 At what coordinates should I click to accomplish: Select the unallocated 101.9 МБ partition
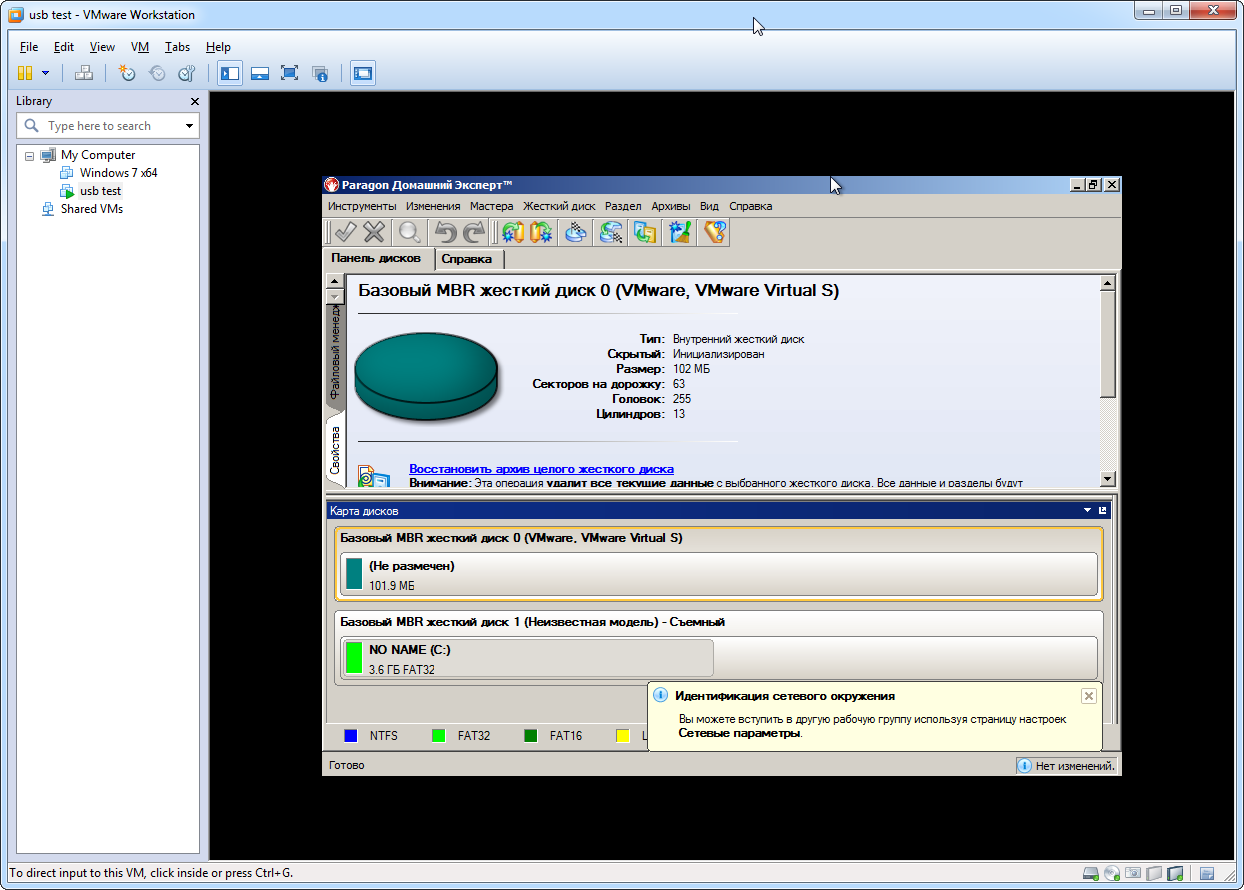pos(718,574)
